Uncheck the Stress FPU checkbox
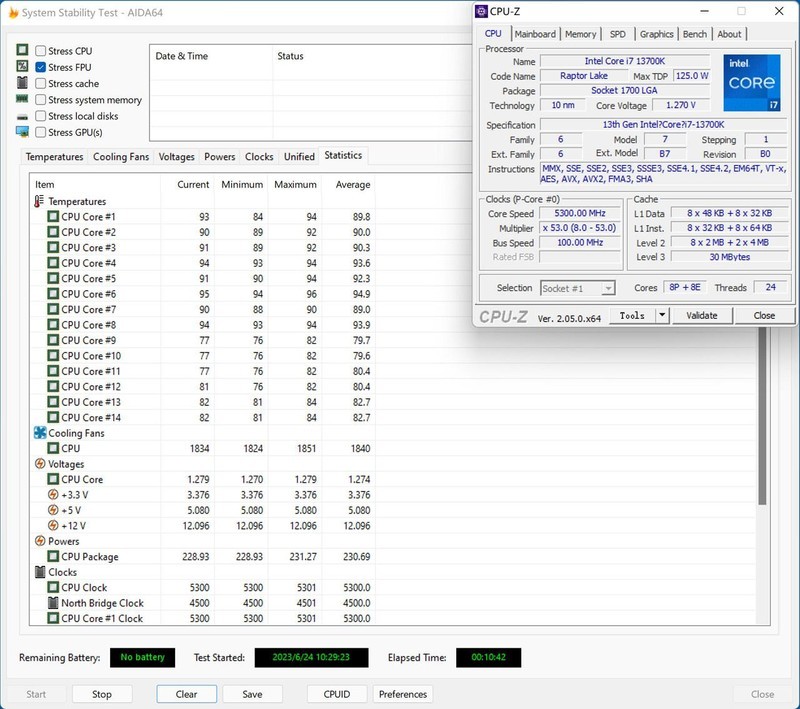This screenshot has height=709, width=800. click(41, 67)
